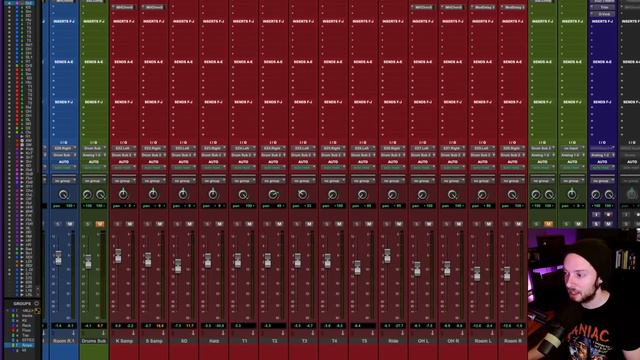Screen dimensions: 640x360
Task: Click the K Samp track name label
Action: [124, 341]
